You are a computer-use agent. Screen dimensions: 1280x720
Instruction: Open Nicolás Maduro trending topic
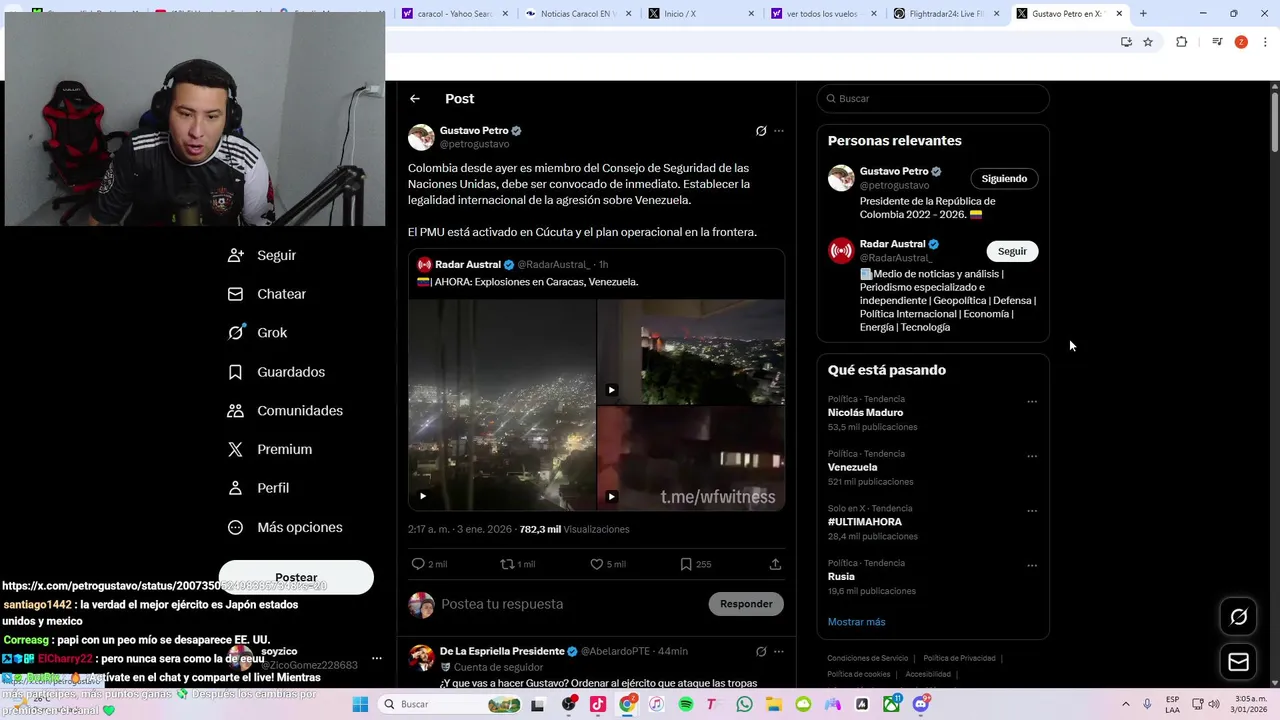point(865,413)
